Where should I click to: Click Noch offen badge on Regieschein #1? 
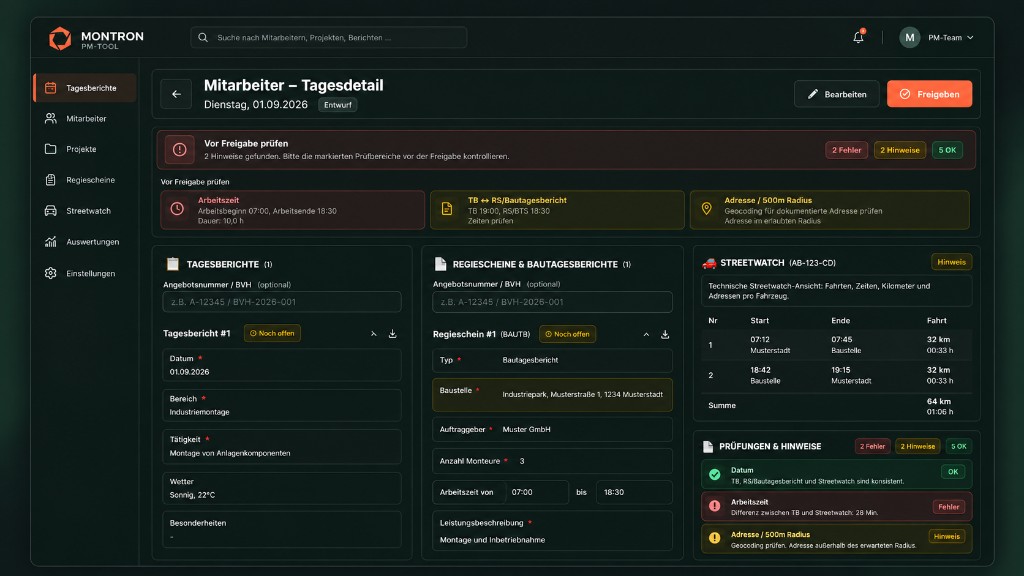(568, 334)
